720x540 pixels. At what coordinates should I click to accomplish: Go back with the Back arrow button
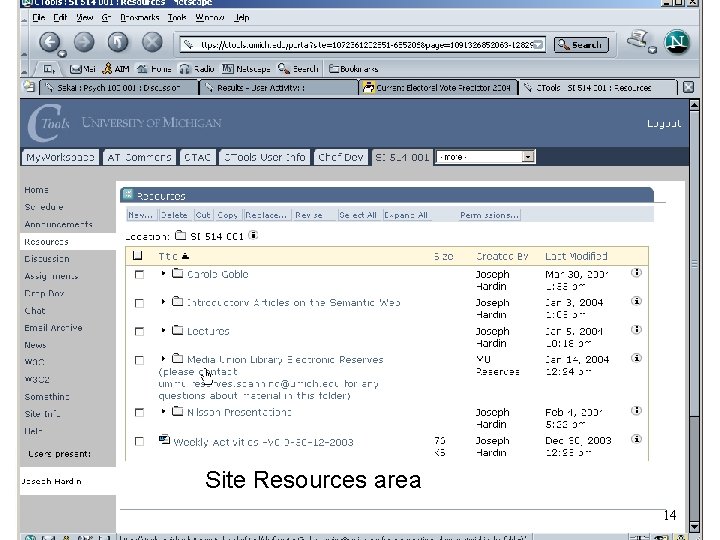point(50,42)
